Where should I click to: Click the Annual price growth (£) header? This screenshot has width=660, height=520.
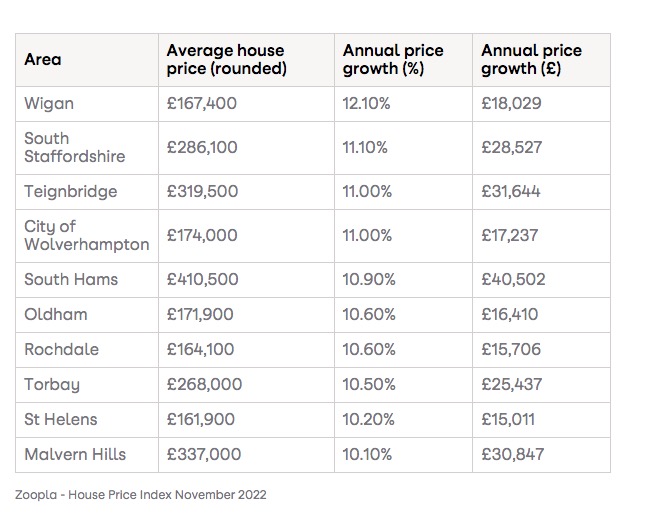pos(531,60)
